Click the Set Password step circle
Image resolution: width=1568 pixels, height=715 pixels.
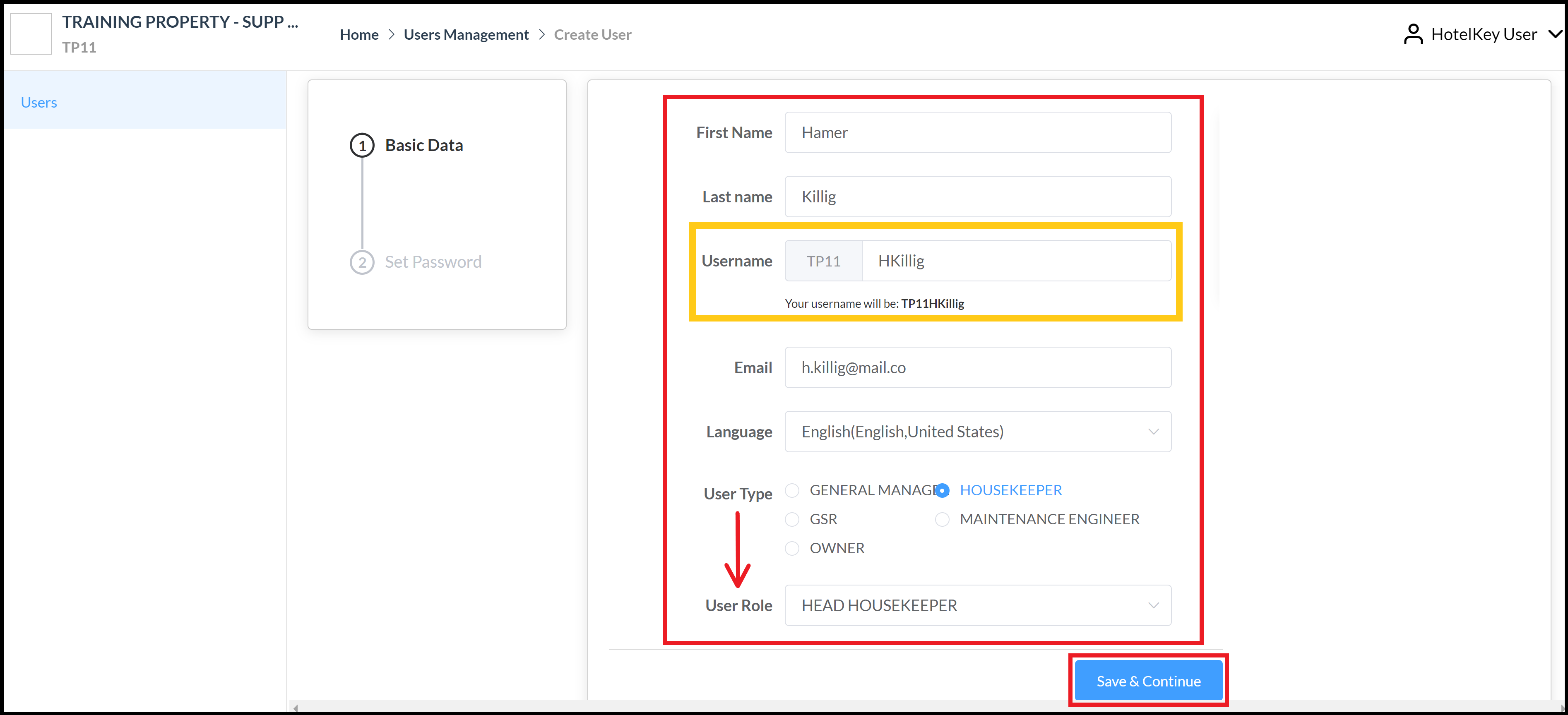(362, 262)
